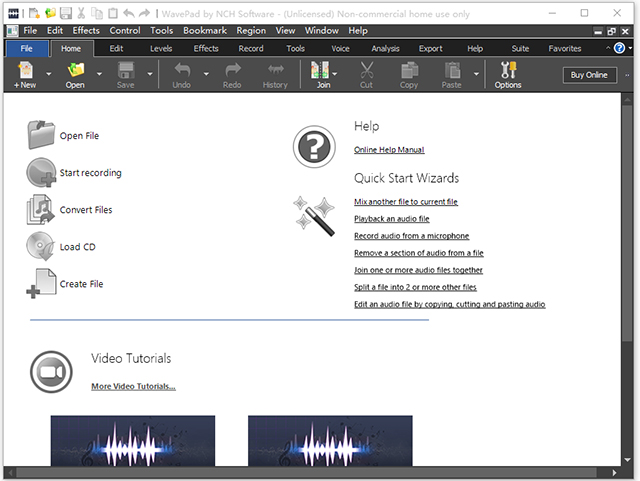Click the title bar undo arrow icon

click(x=129, y=13)
